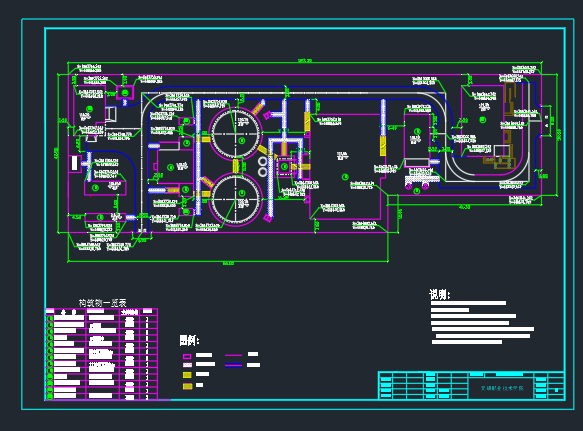Select the bottom overall dimension text

coord(228,263)
